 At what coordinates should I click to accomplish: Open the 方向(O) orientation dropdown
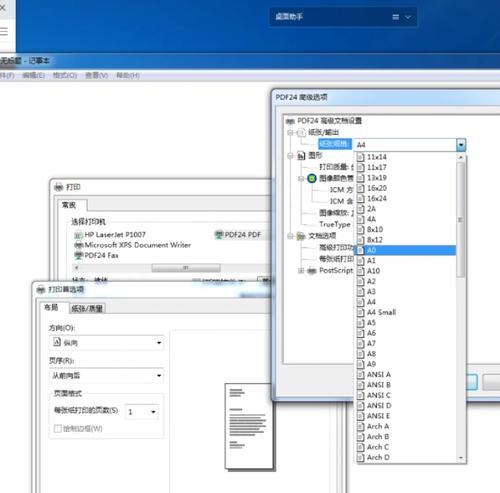tap(107, 343)
